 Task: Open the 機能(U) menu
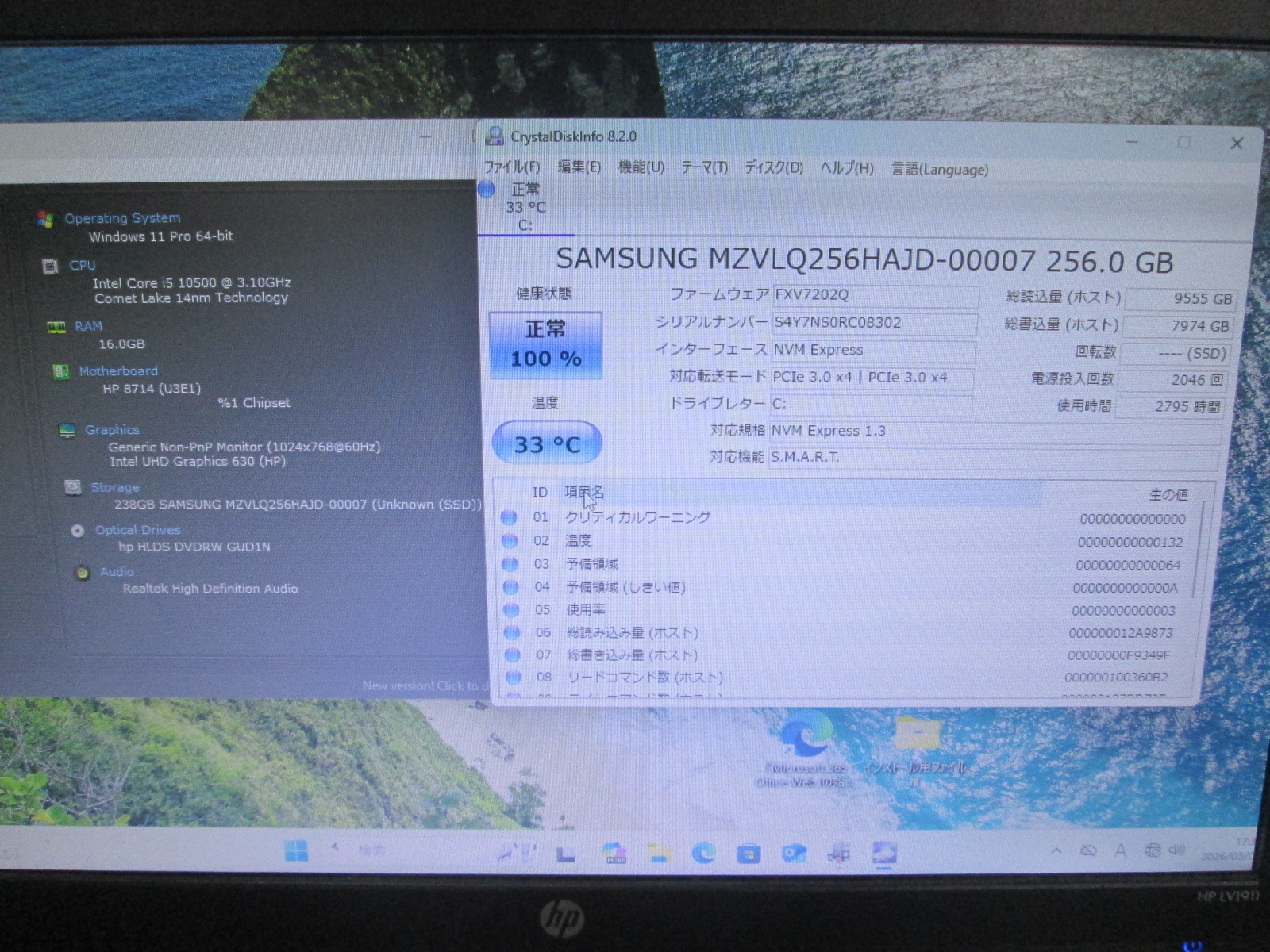(641, 167)
